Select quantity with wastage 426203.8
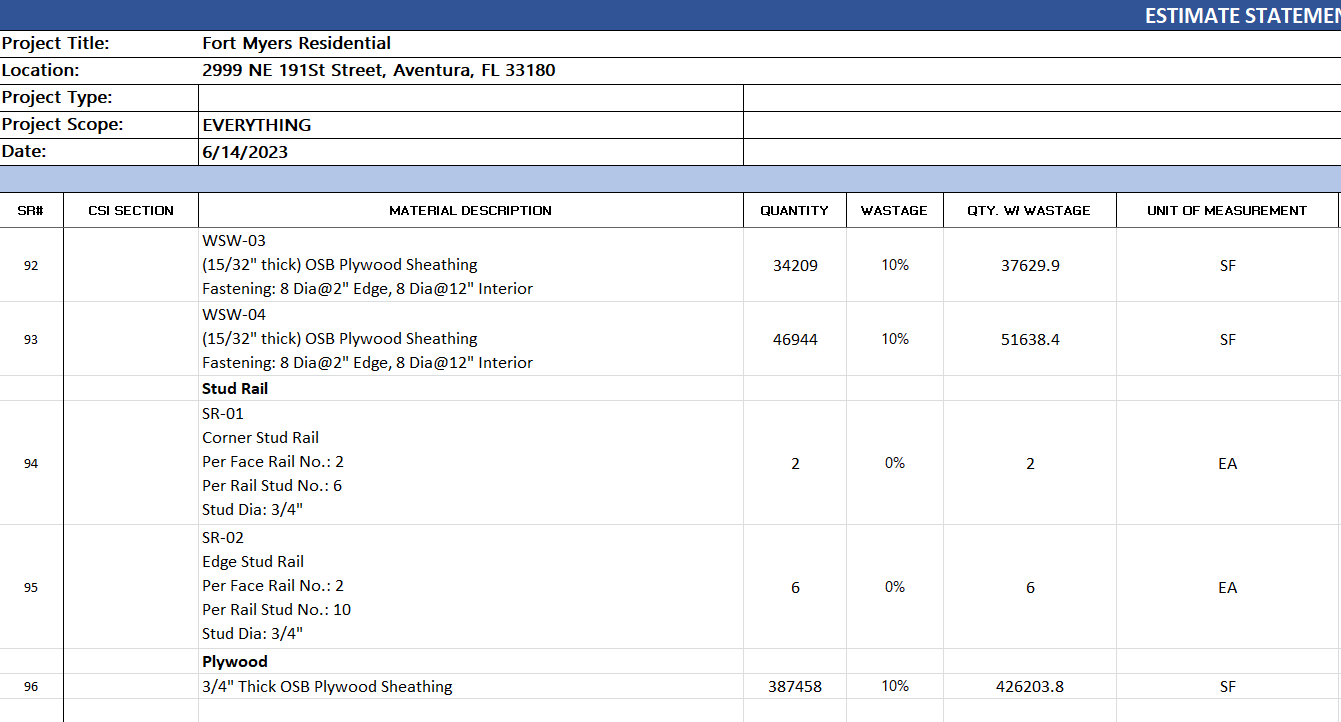This screenshot has height=722, width=1341. pos(1030,686)
